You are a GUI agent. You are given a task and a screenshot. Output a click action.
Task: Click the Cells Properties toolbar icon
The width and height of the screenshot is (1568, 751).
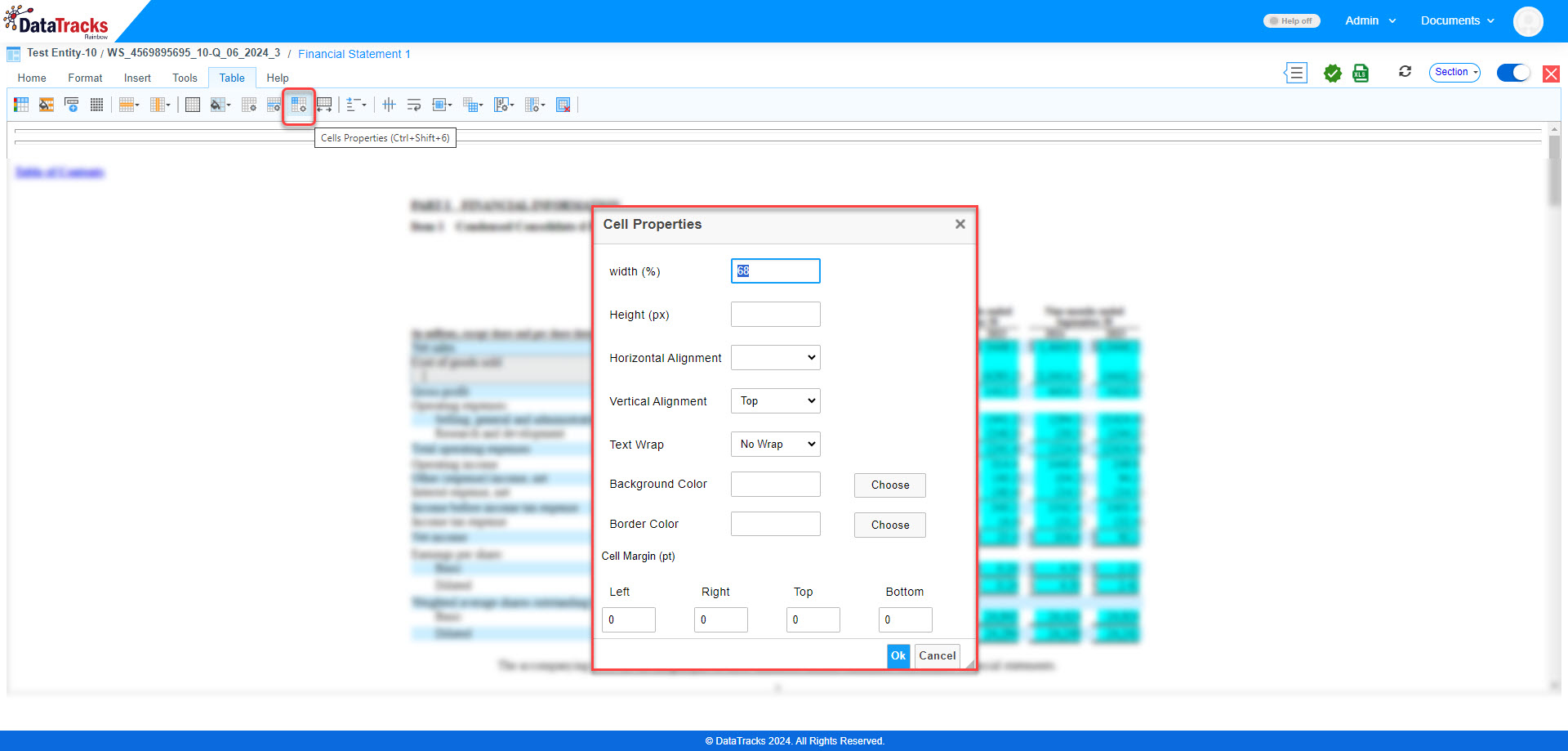(x=299, y=105)
